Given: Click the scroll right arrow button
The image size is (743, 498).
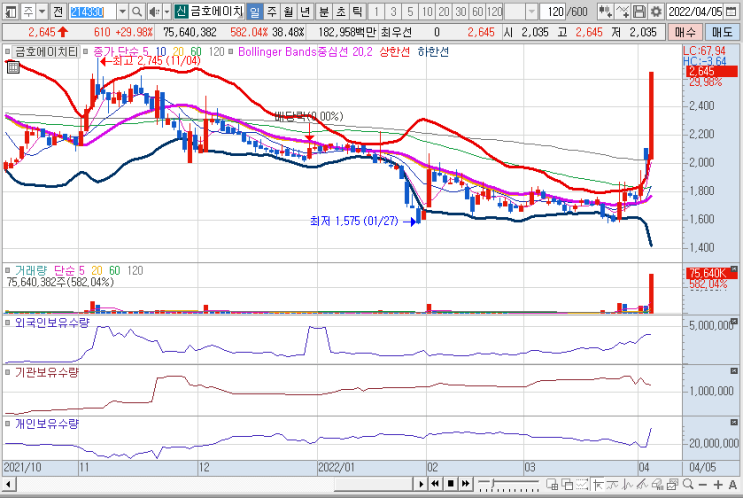Looking at the screenshot, I should pyautogui.click(x=421, y=484).
